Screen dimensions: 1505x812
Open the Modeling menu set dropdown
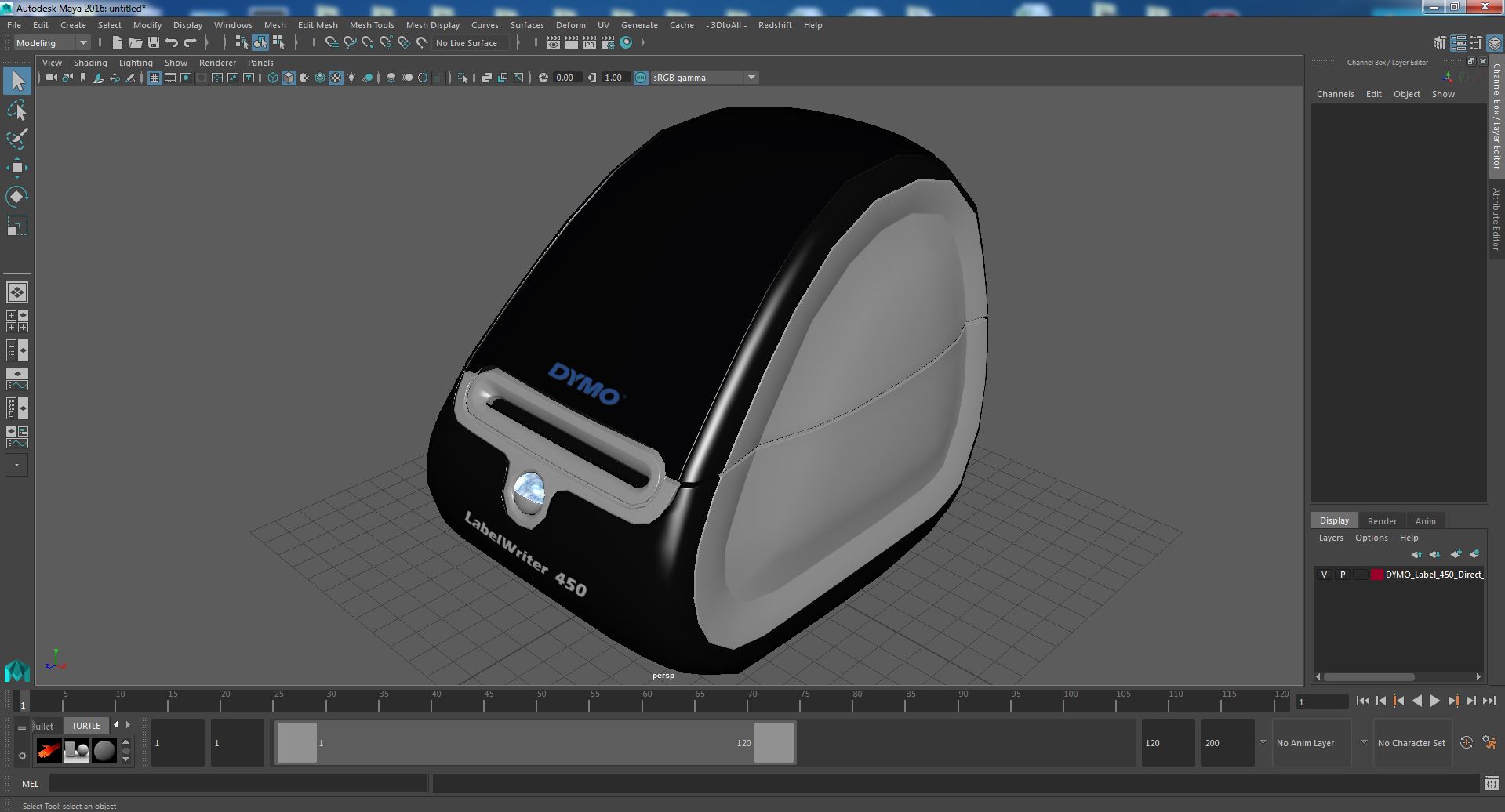52,43
